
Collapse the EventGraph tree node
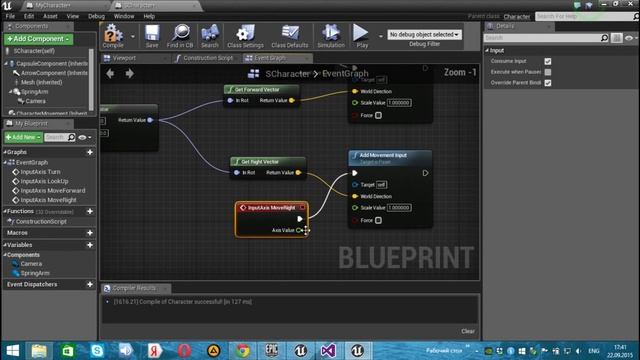point(5,162)
